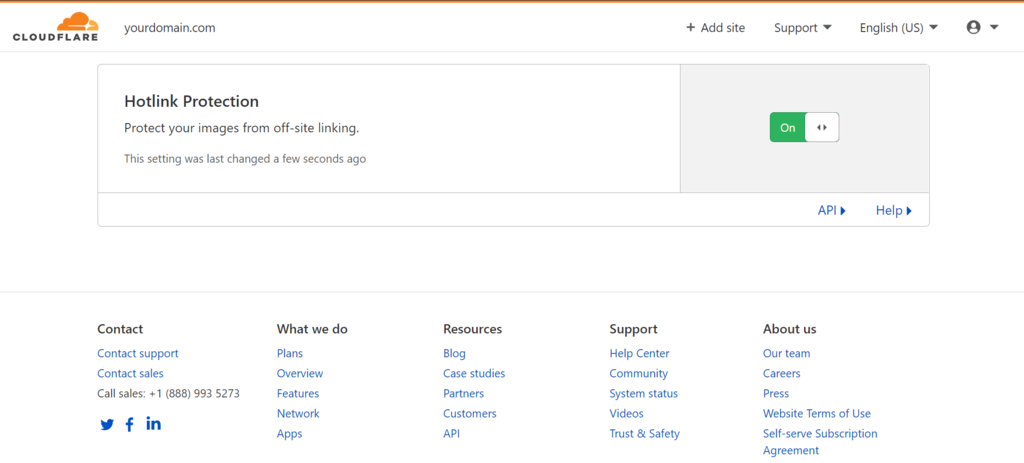This screenshot has height=463, width=1024.
Task: Click the Cloudflare logo
Action: pos(56,27)
